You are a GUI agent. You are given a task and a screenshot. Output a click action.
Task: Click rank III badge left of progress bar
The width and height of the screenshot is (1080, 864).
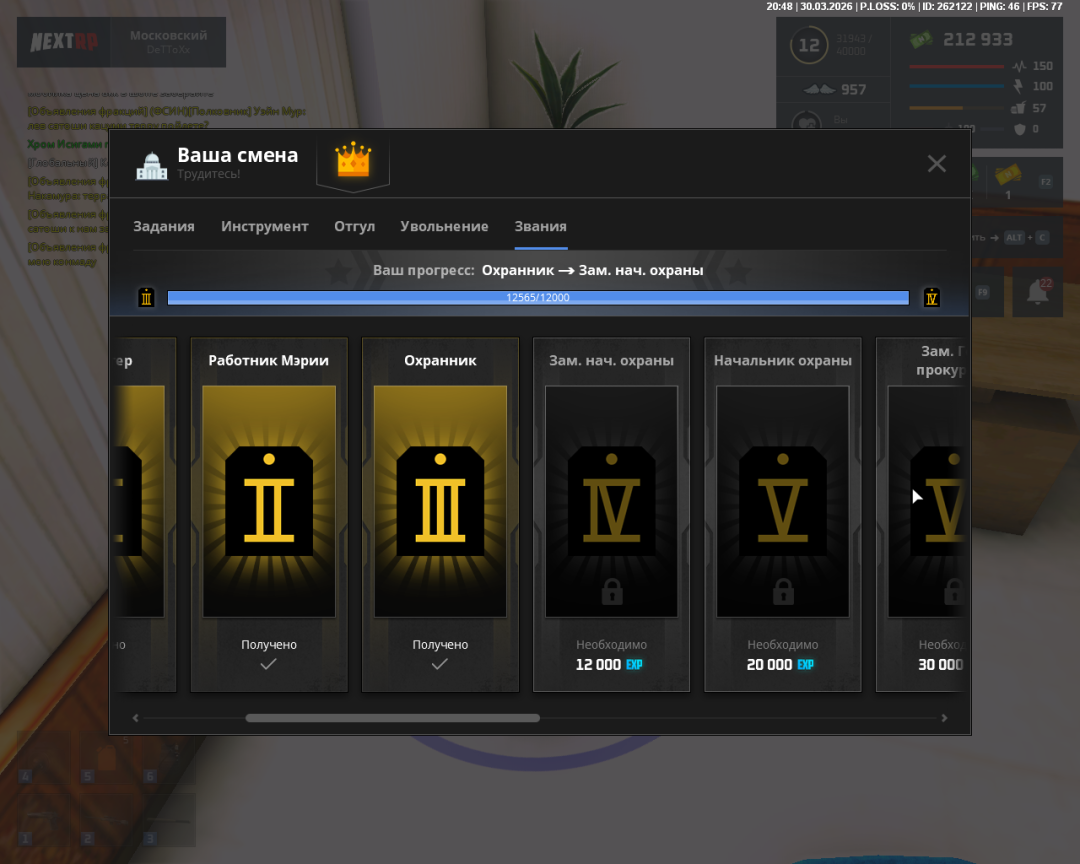(146, 297)
